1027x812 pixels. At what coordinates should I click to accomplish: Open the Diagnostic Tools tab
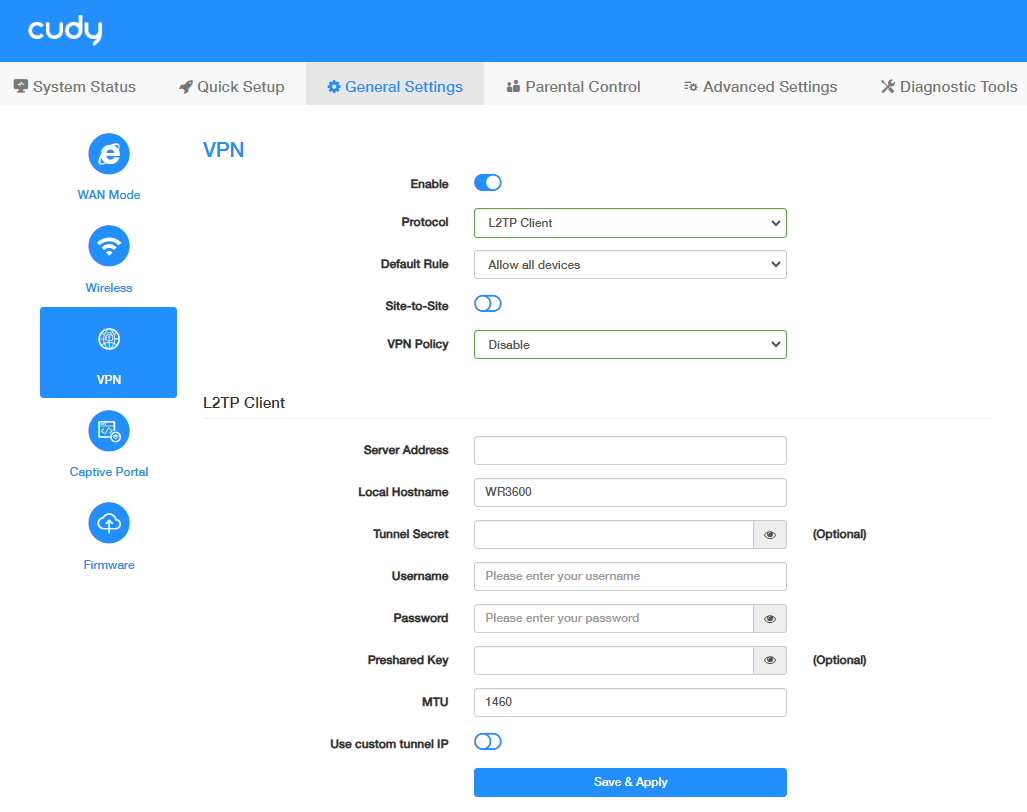point(948,87)
